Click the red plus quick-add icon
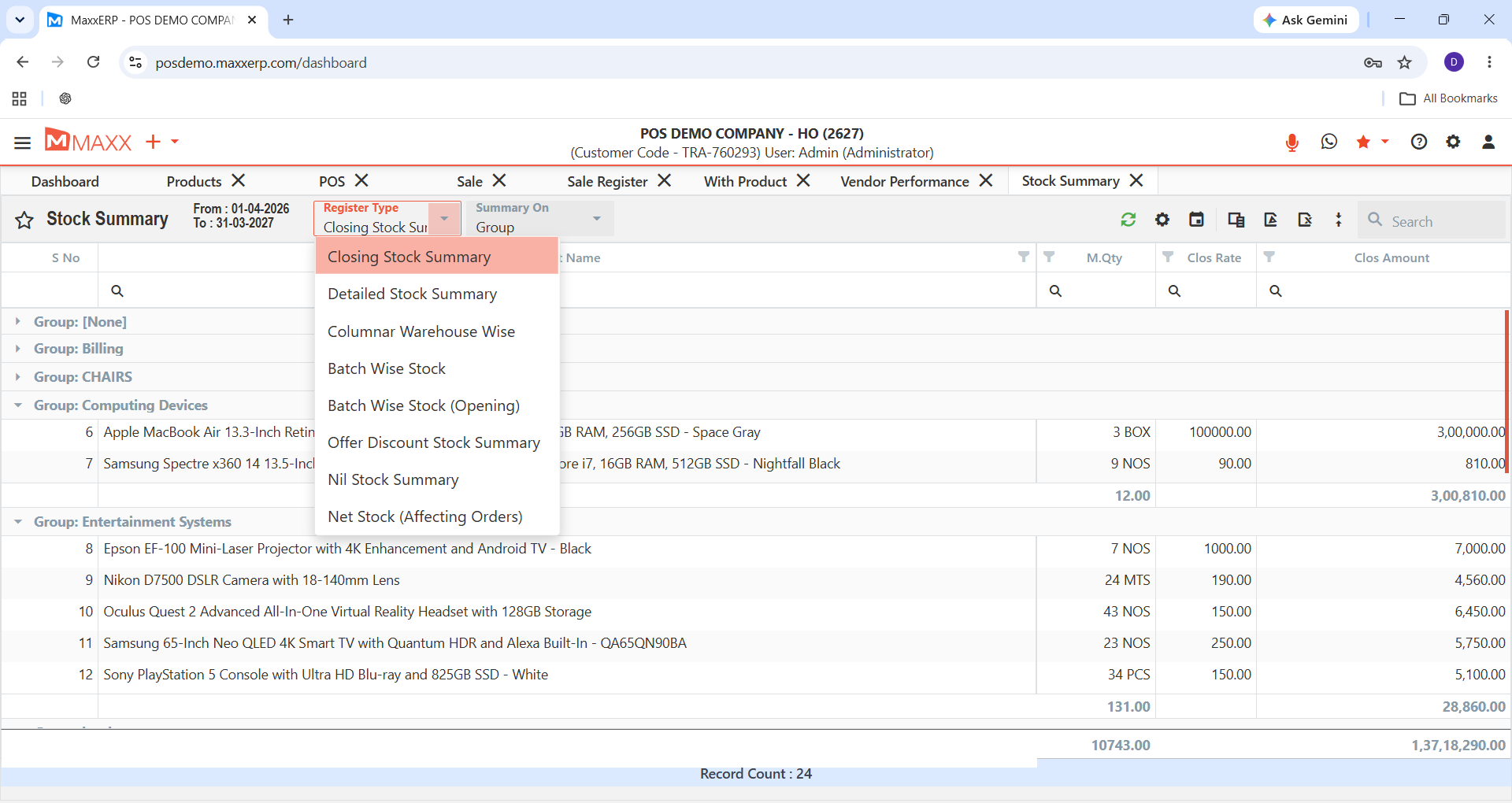This screenshot has width=1512, height=803. (x=153, y=142)
